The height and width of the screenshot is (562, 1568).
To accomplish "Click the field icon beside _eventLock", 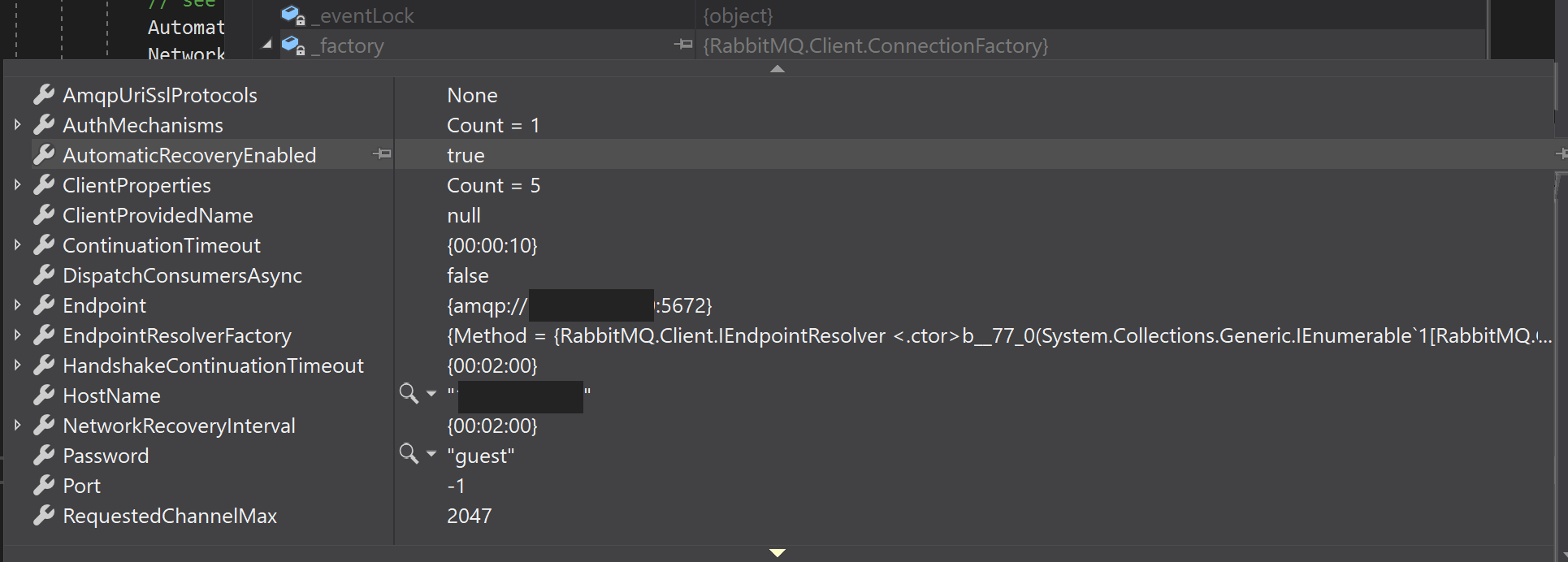I will coord(292,15).
